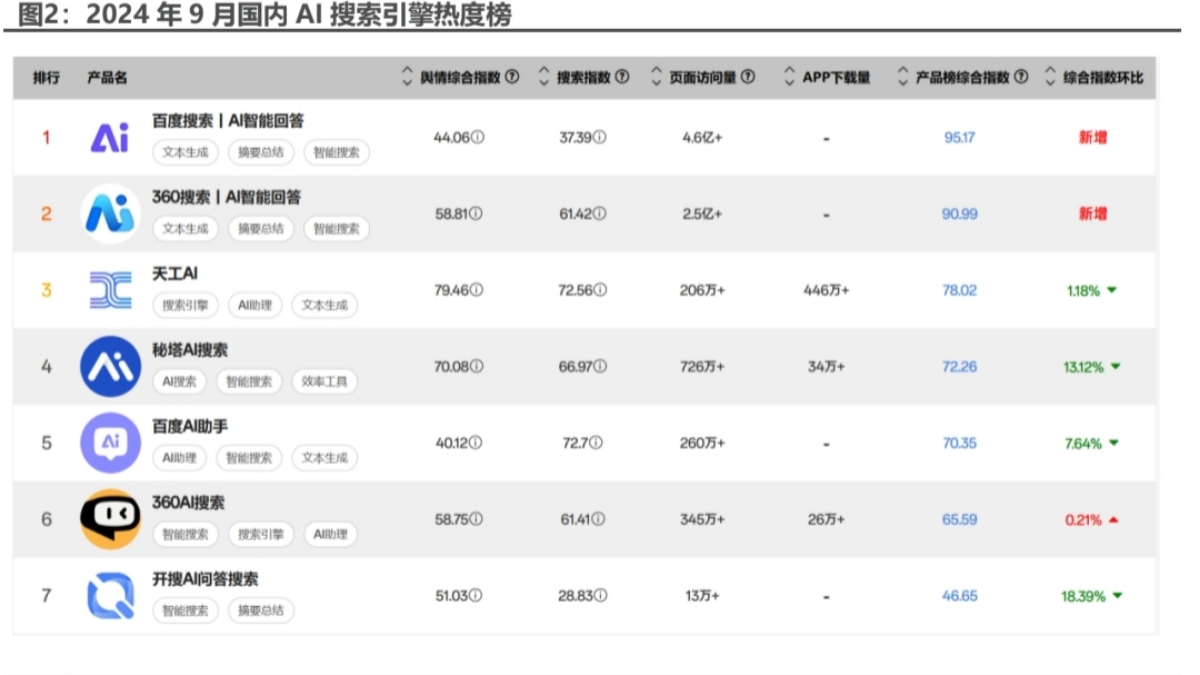Click help icon beside 产品榜综合指数 header
The image size is (1200, 675).
pos(1020,77)
